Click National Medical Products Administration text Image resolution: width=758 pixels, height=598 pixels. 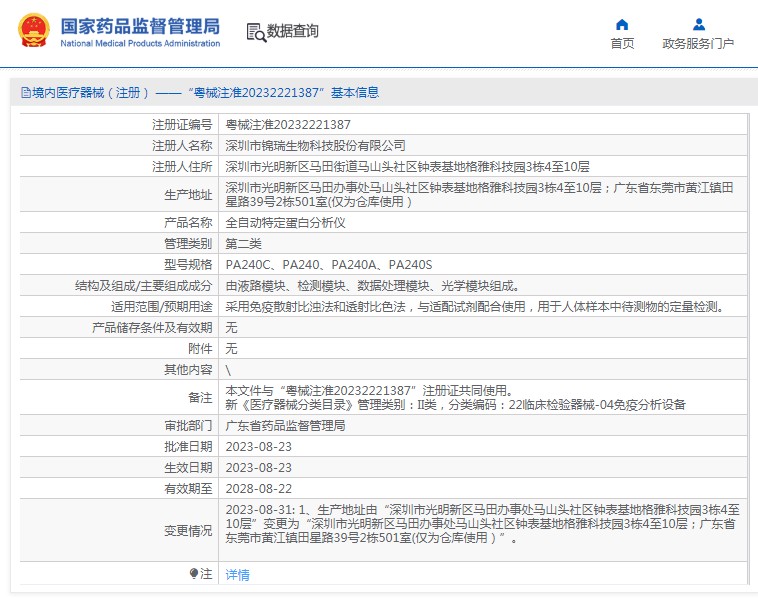[x=140, y=44]
